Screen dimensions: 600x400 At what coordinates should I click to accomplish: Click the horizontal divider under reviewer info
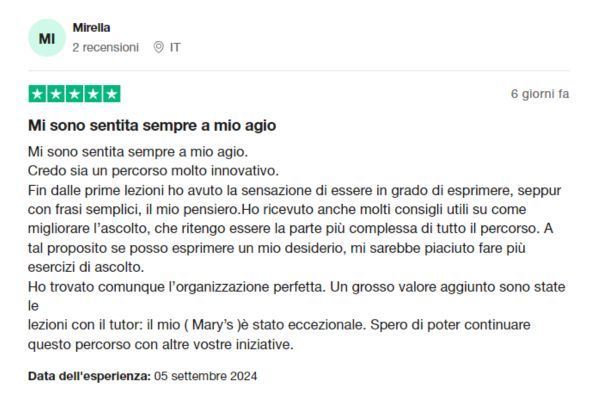point(299,70)
